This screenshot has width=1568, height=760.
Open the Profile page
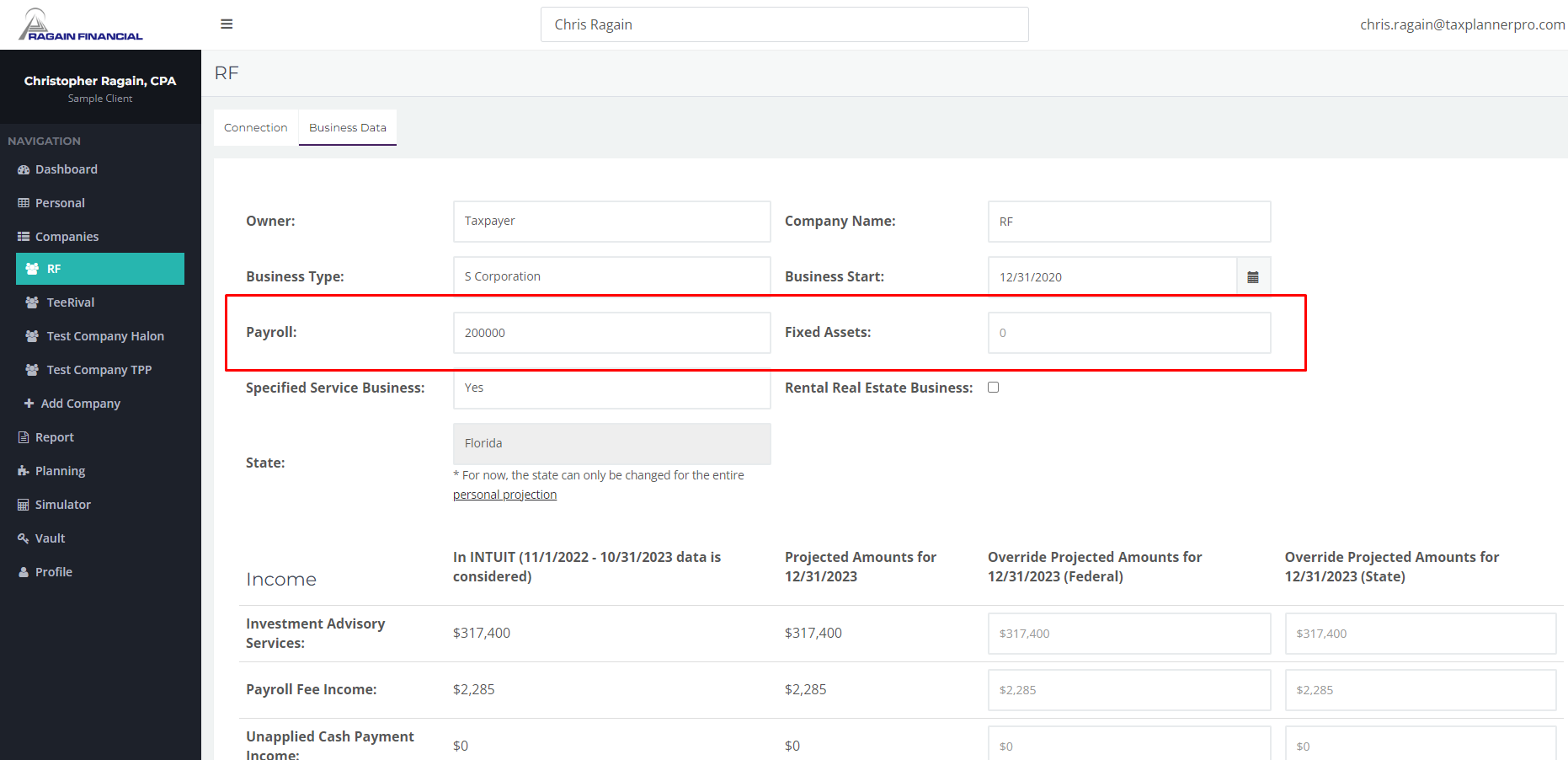click(x=54, y=572)
